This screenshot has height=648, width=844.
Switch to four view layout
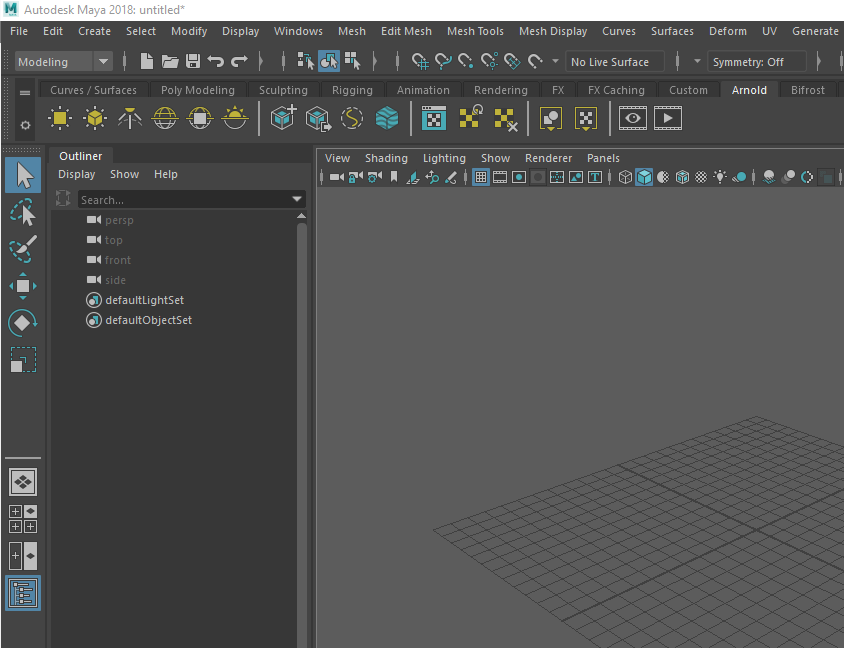click(23, 519)
